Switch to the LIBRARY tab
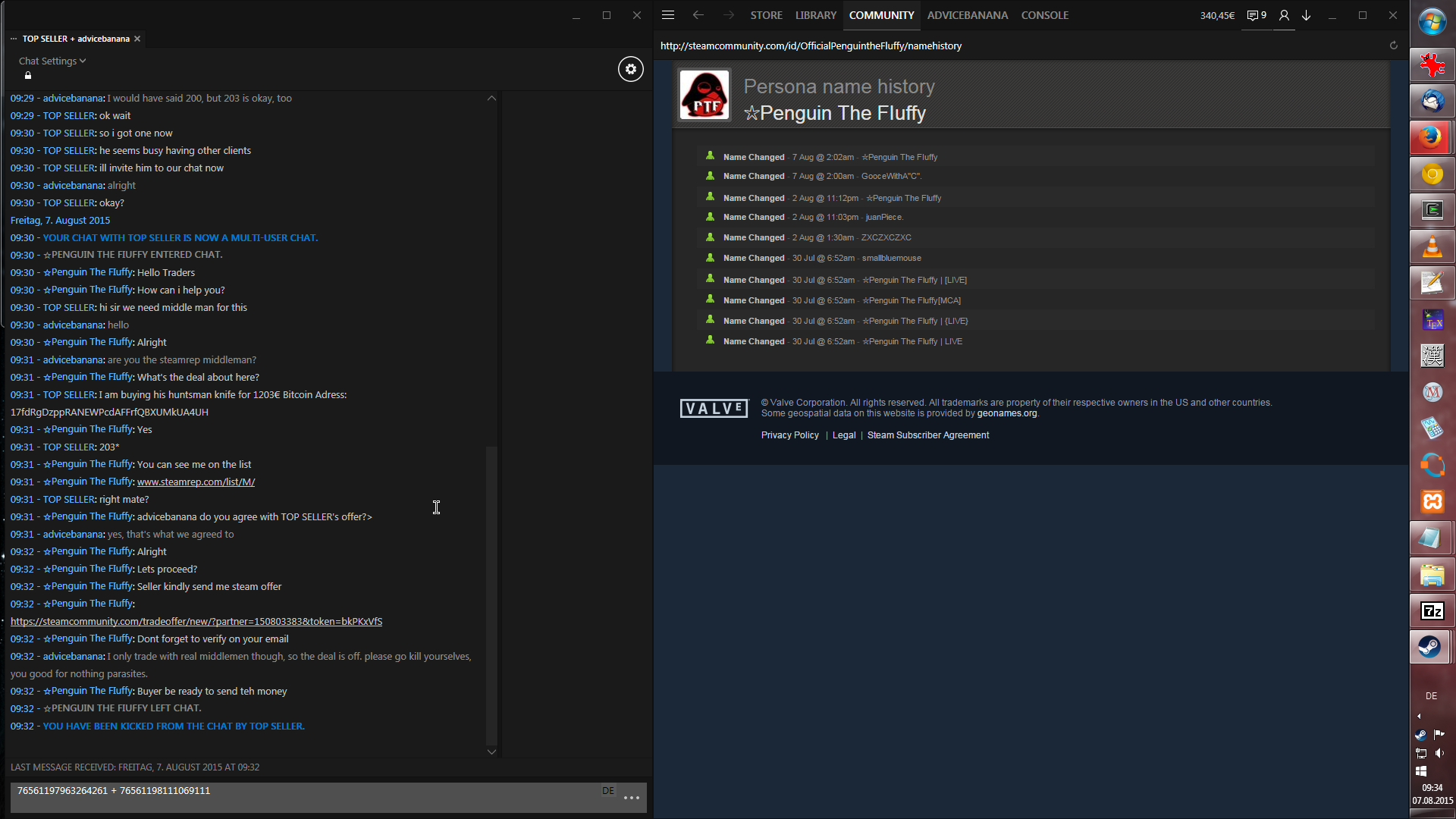 [x=815, y=15]
